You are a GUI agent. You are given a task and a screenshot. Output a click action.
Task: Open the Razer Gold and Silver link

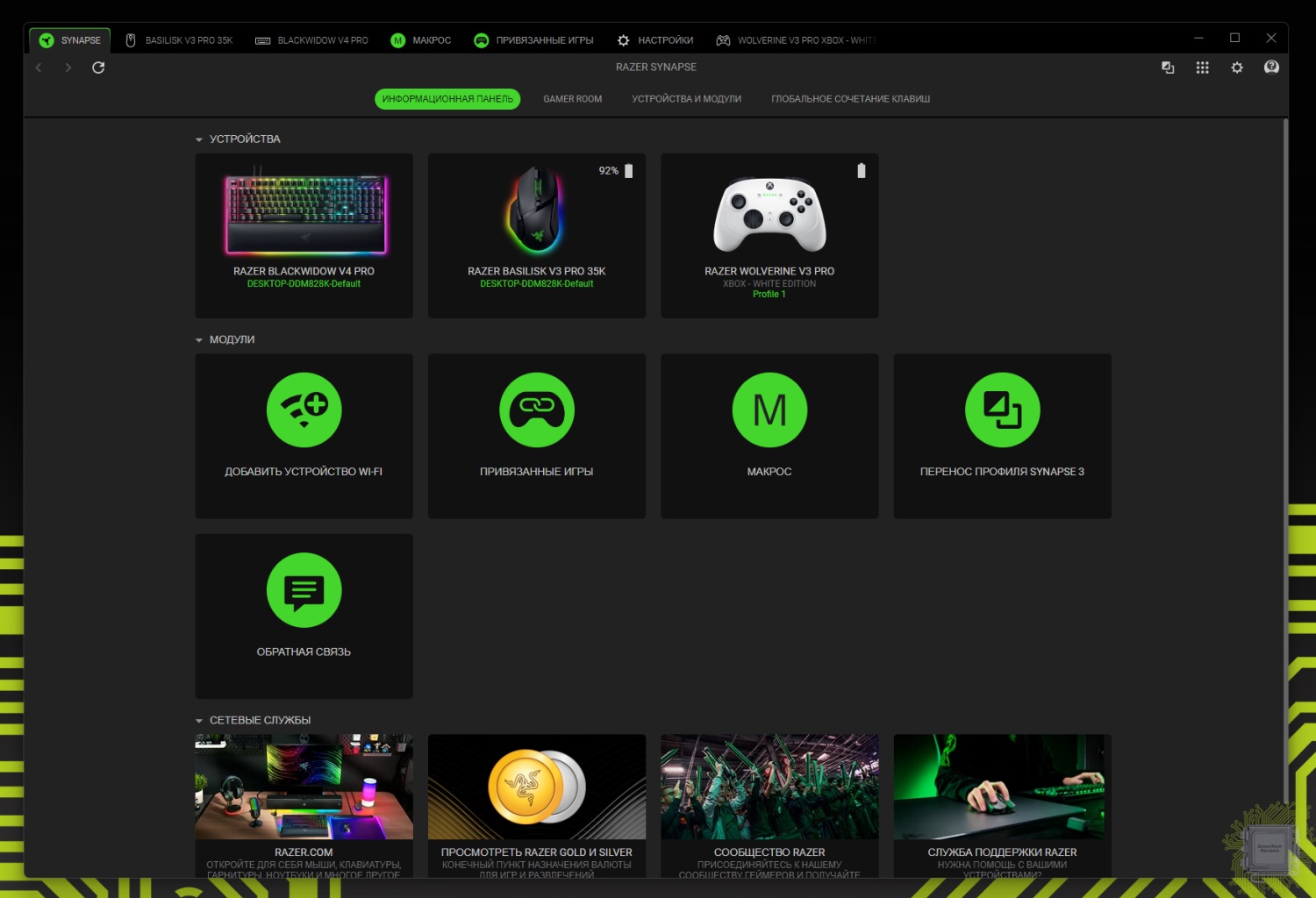pos(536,804)
